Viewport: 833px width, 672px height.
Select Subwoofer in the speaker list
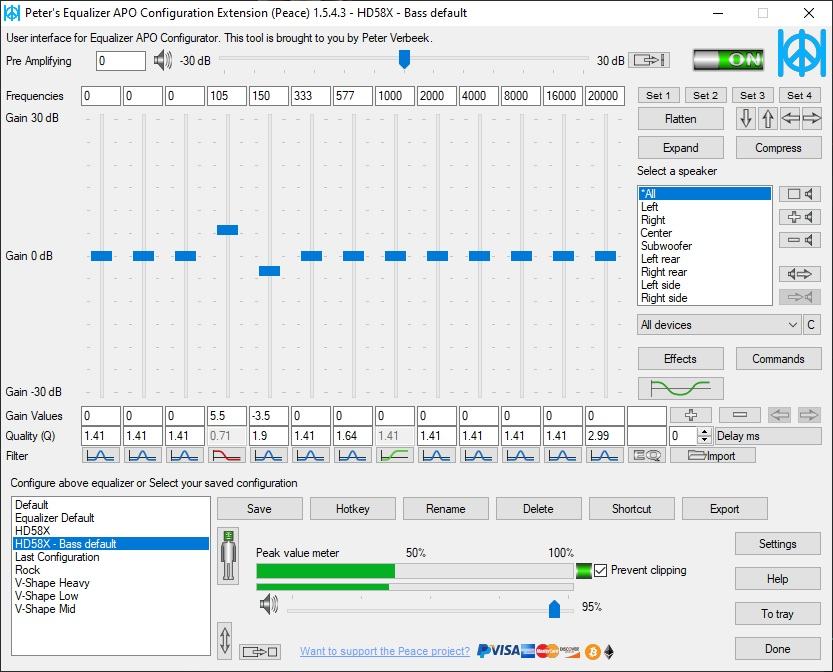click(704, 246)
